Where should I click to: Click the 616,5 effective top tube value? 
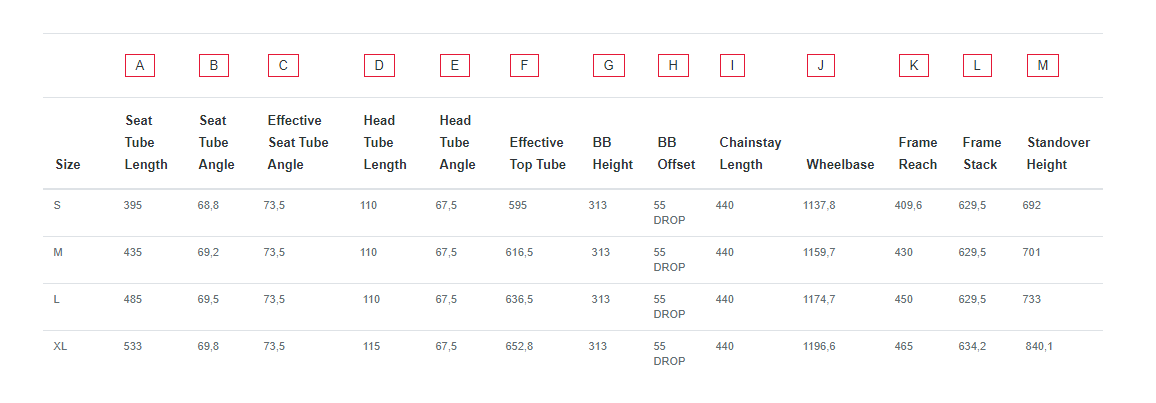519,253
